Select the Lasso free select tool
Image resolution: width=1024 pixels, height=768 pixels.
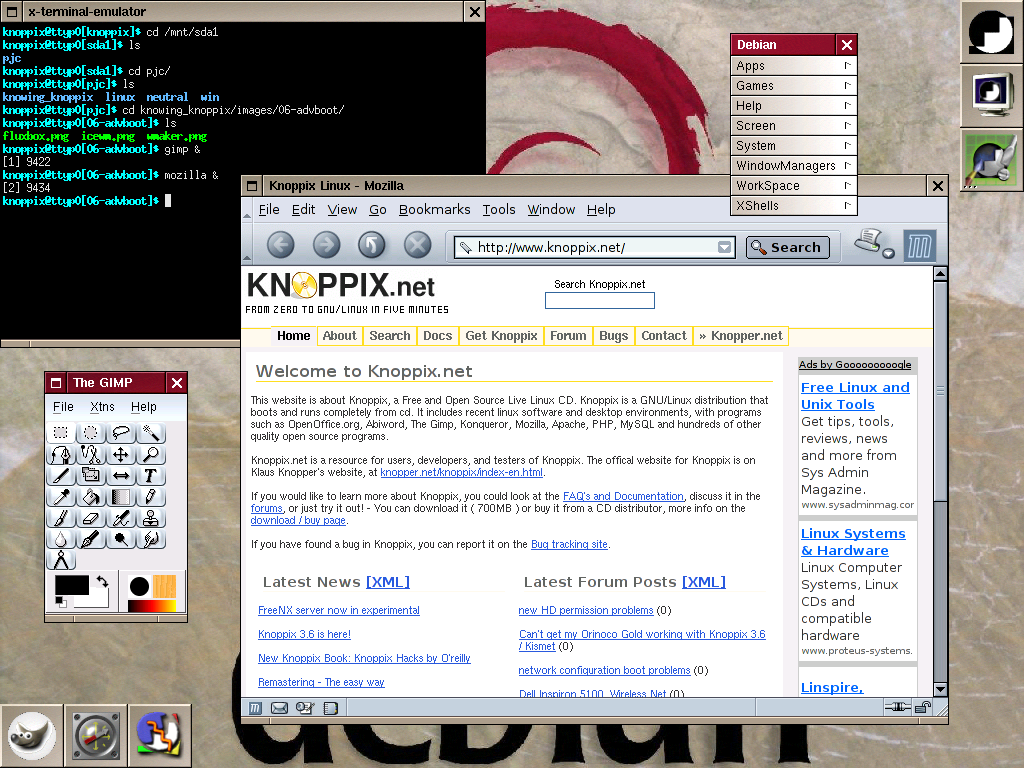tap(121, 432)
